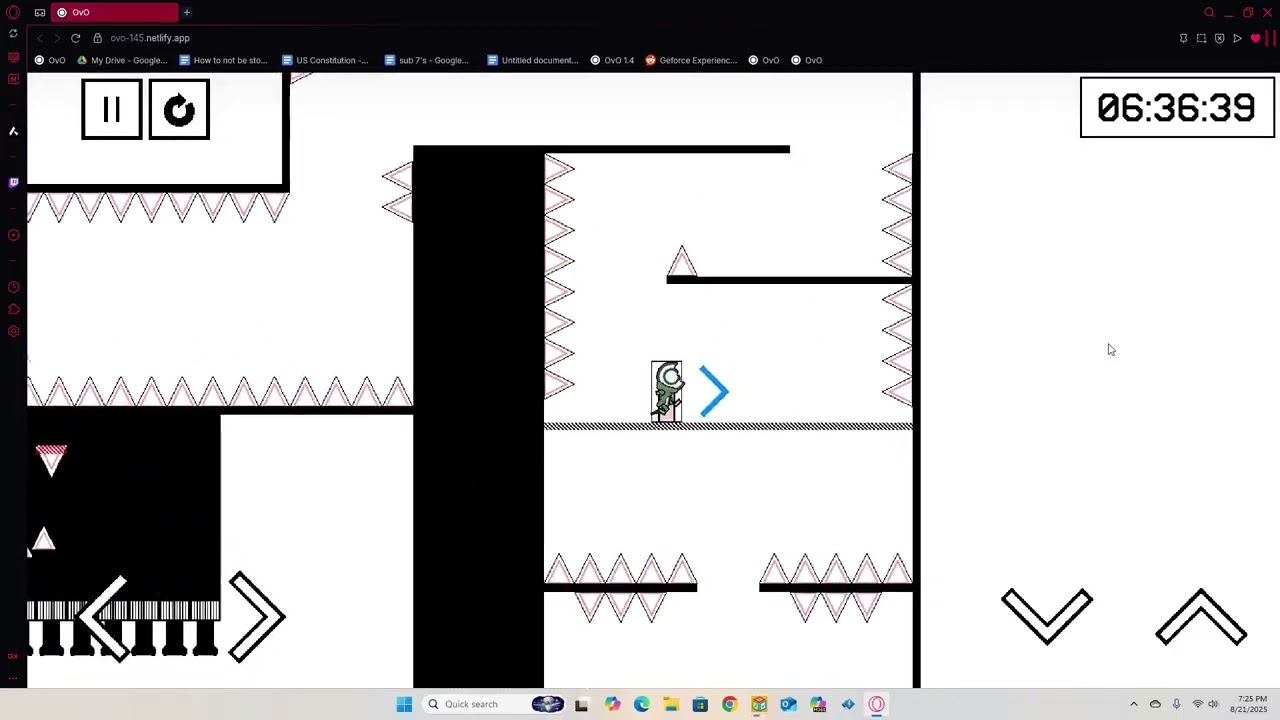Open Google Chrome from taskbar
1280x720 pixels.
click(729, 704)
